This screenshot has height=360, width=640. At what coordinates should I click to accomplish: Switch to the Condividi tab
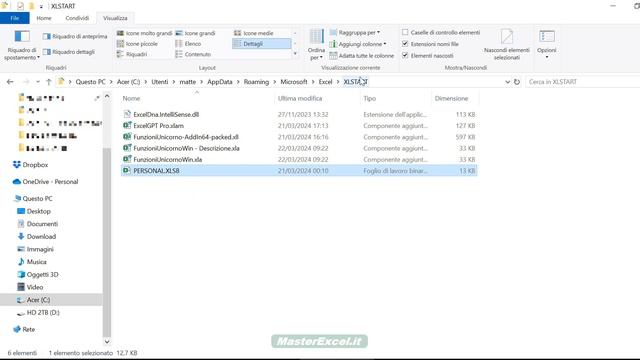click(77, 18)
